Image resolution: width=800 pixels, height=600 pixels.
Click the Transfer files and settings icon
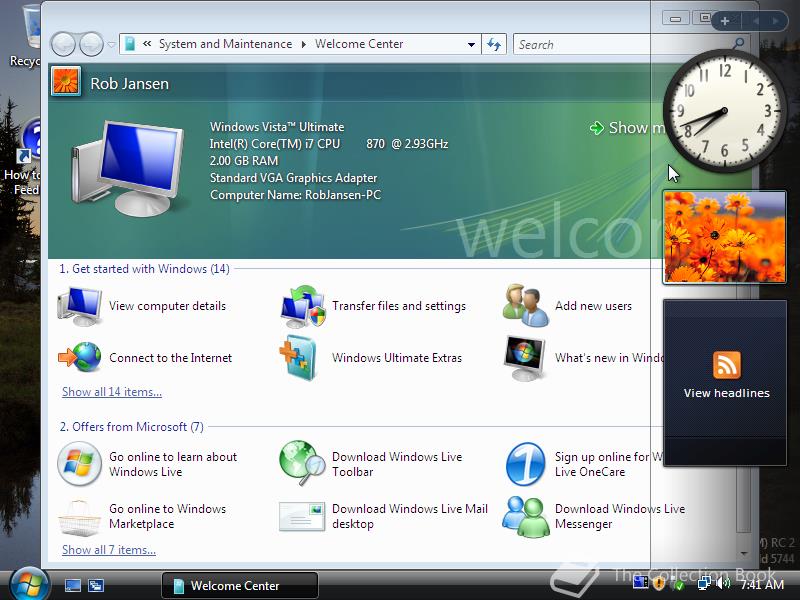coord(303,307)
